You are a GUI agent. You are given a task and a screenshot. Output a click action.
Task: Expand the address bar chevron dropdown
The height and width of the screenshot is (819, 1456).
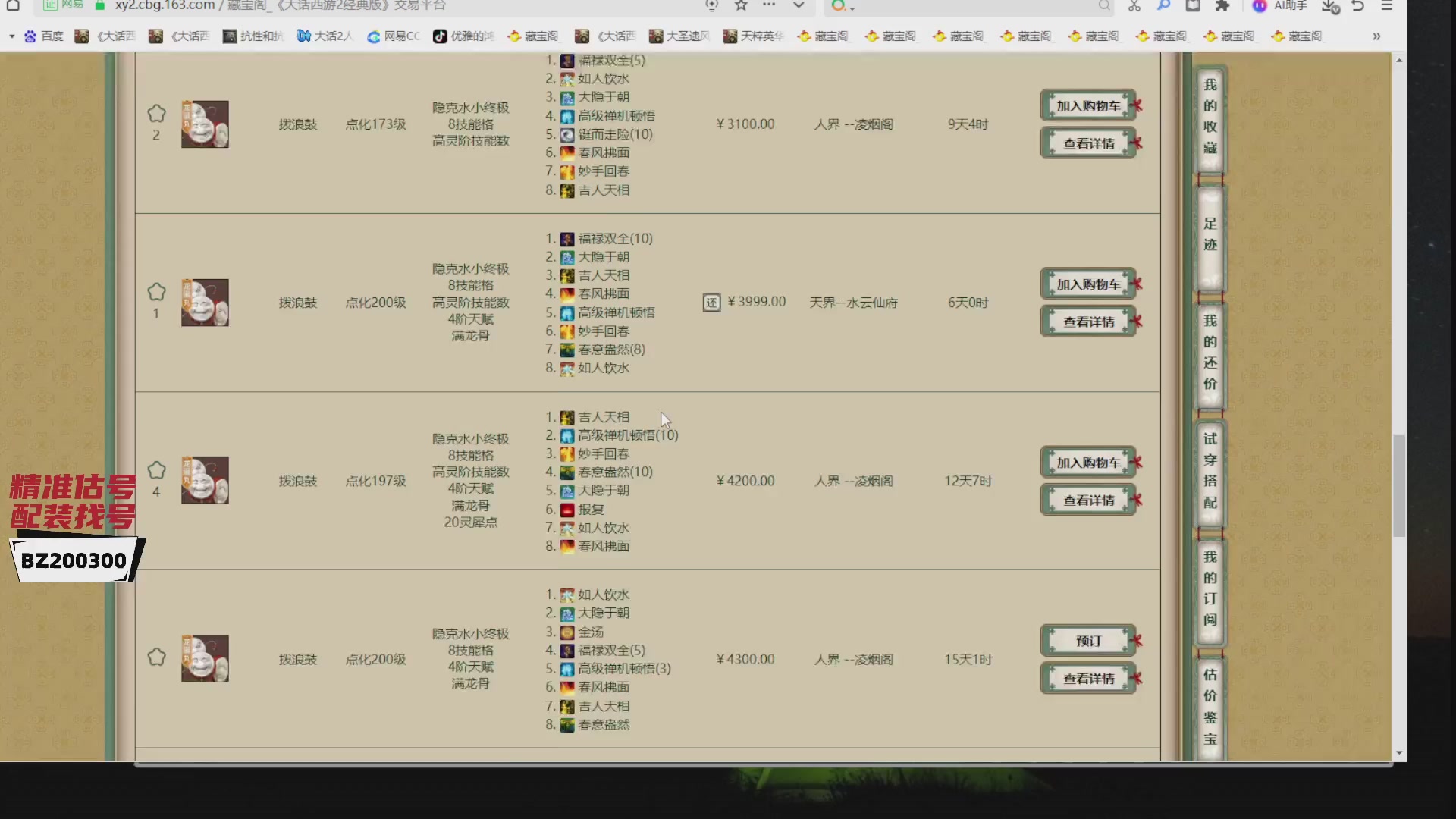coord(799,6)
